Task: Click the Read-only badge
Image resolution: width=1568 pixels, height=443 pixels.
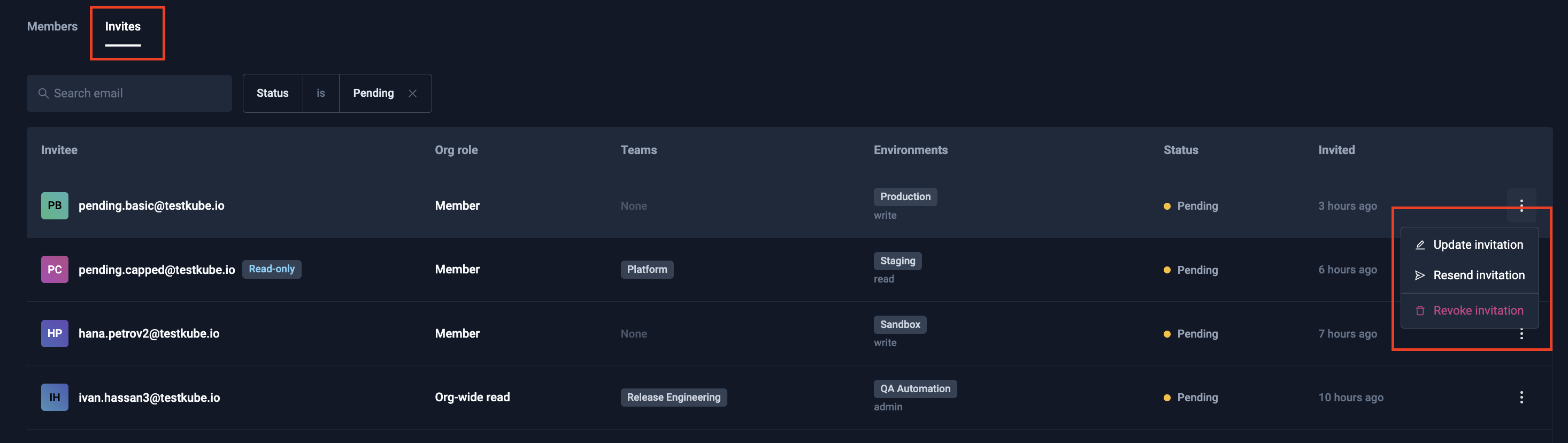Action: tap(272, 269)
